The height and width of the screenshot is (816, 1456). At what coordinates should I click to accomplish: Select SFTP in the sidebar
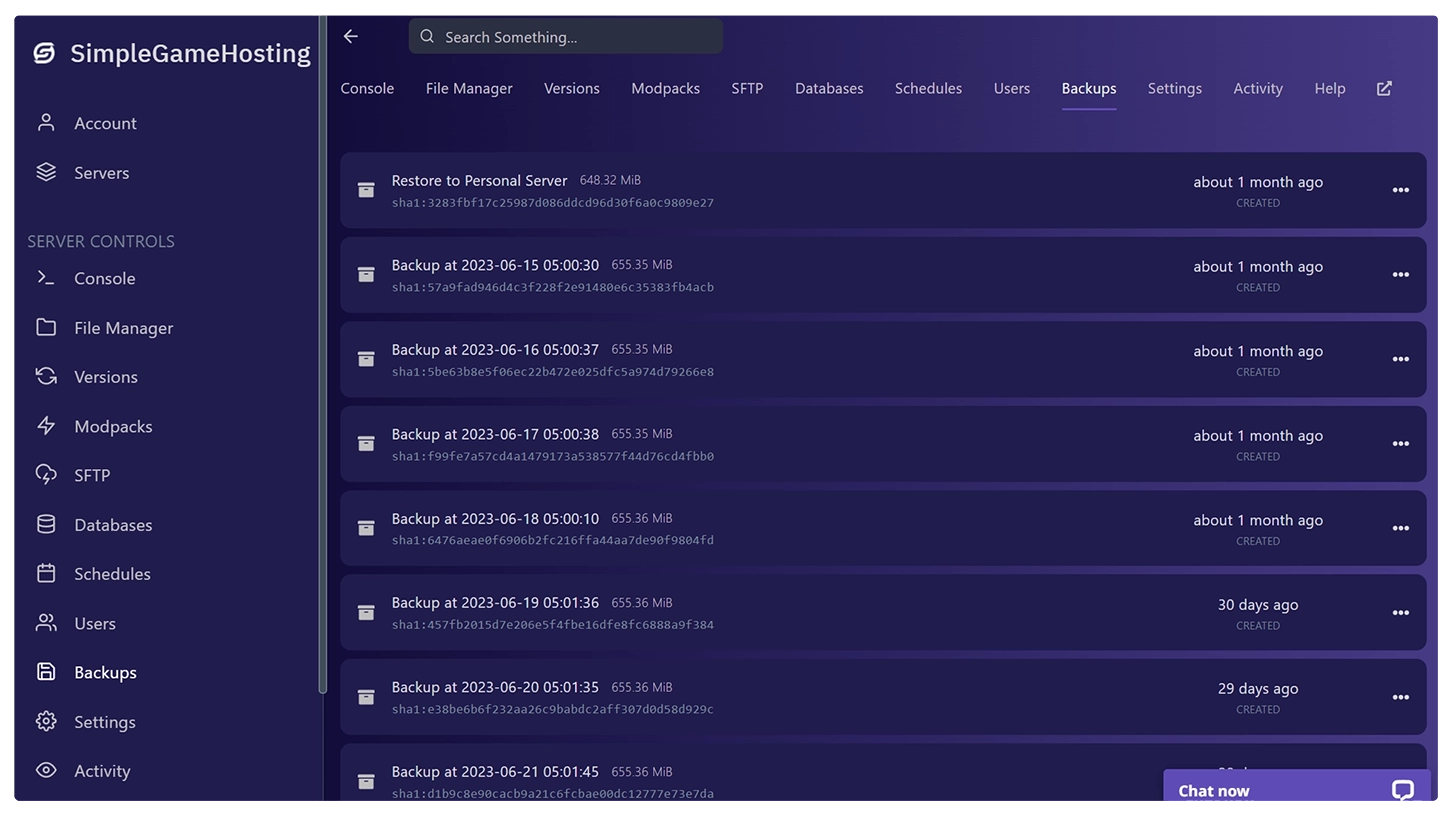point(92,475)
